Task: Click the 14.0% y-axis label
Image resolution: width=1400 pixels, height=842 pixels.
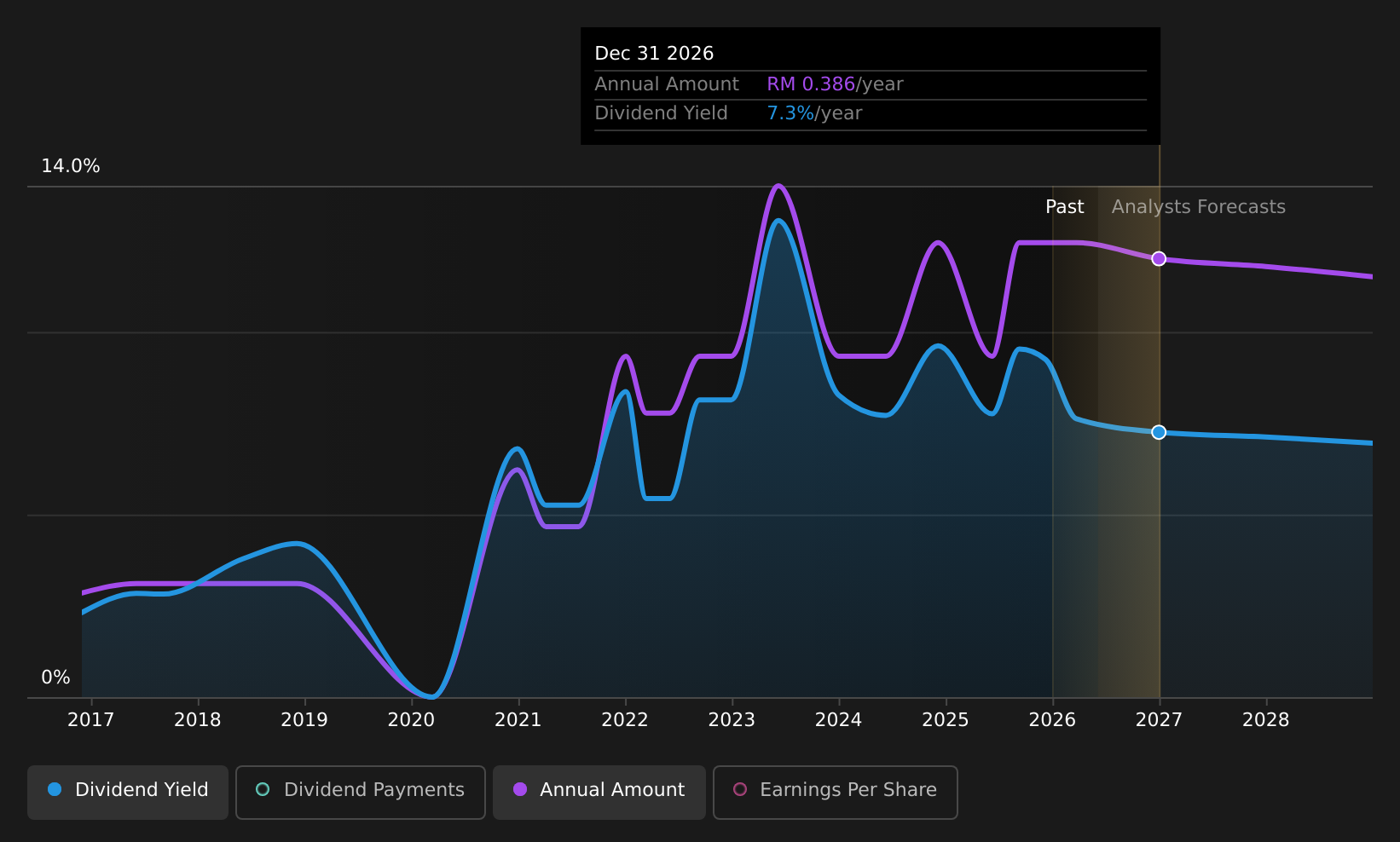Action: point(71,166)
